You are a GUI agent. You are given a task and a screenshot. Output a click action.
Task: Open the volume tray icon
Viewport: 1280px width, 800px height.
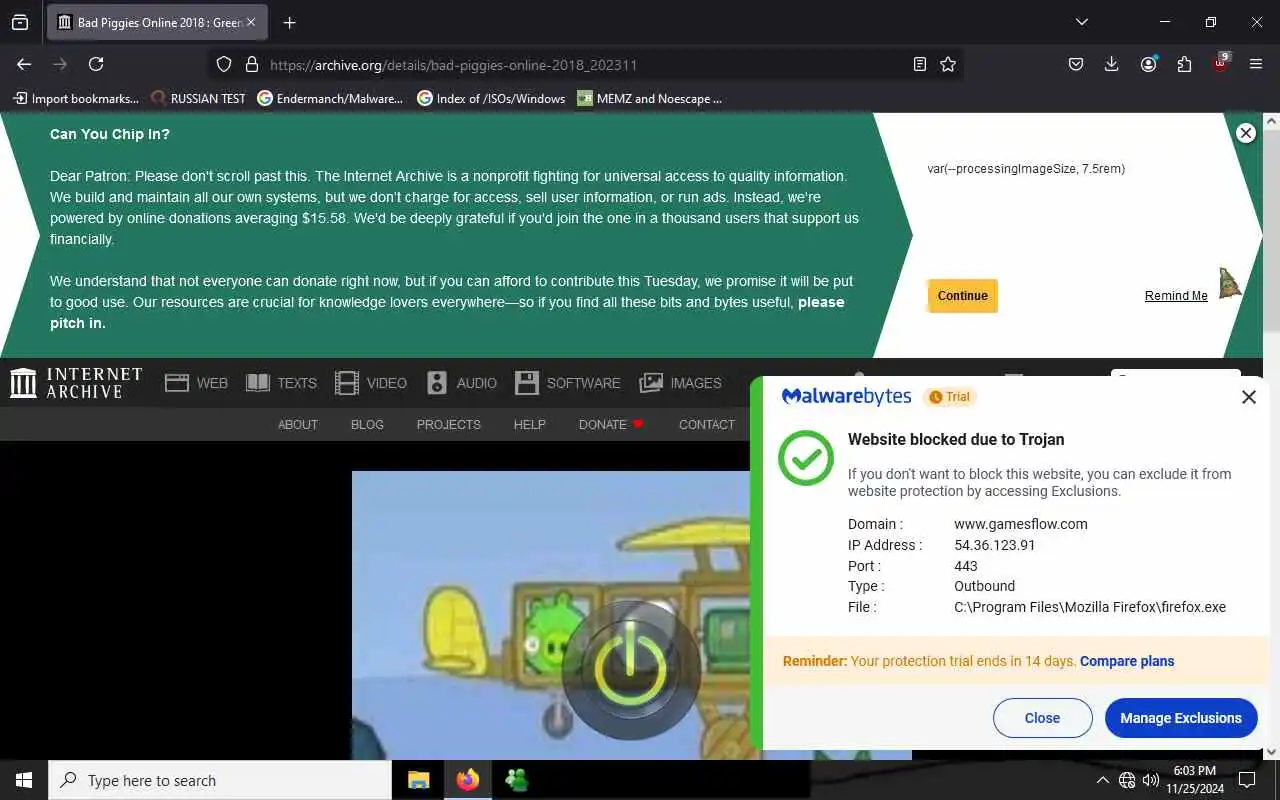tap(1151, 780)
